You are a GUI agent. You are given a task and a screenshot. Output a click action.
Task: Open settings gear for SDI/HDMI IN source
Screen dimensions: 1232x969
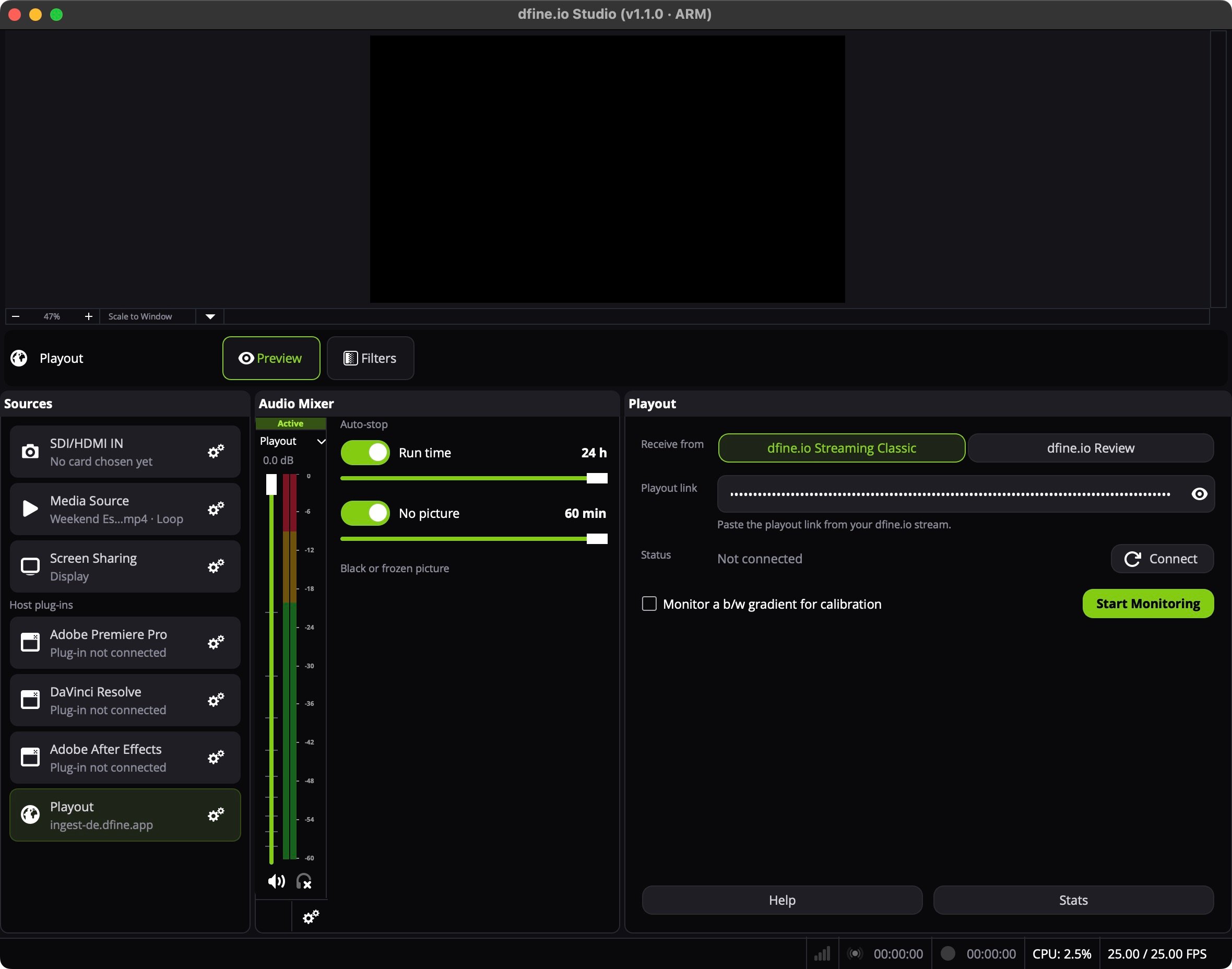216,452
